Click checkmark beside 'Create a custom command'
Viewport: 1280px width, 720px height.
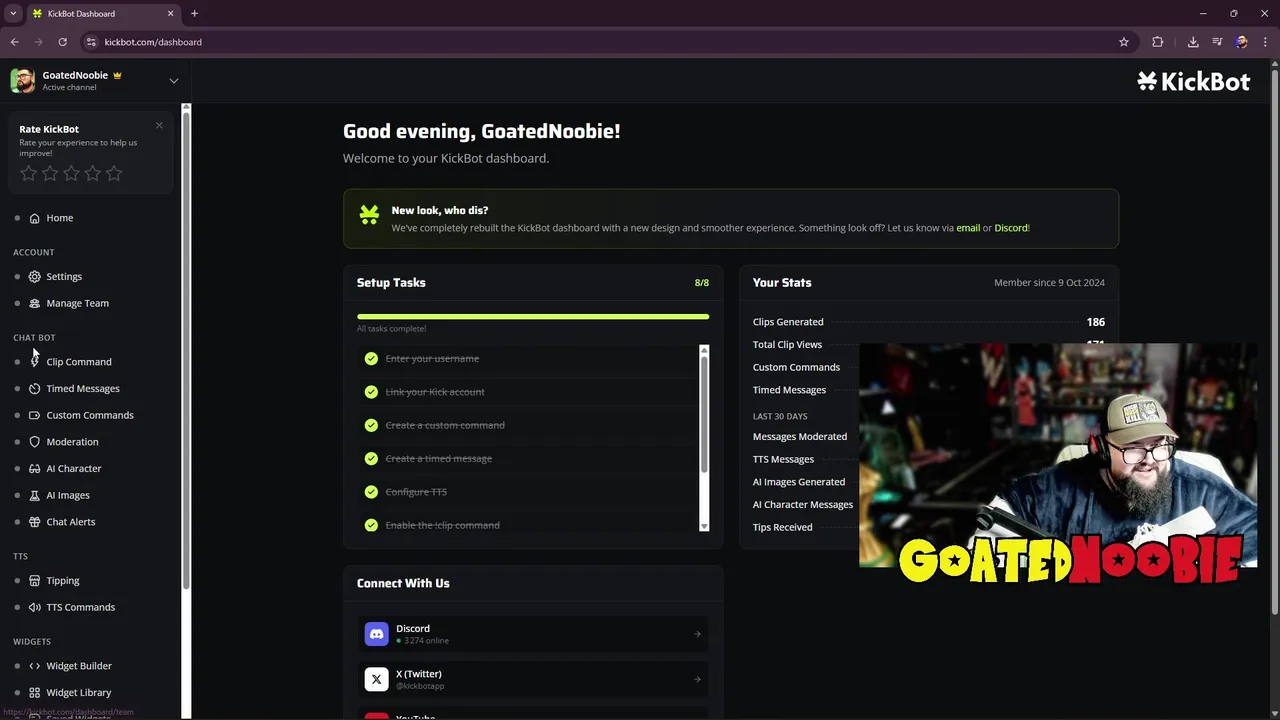(371, 425)
